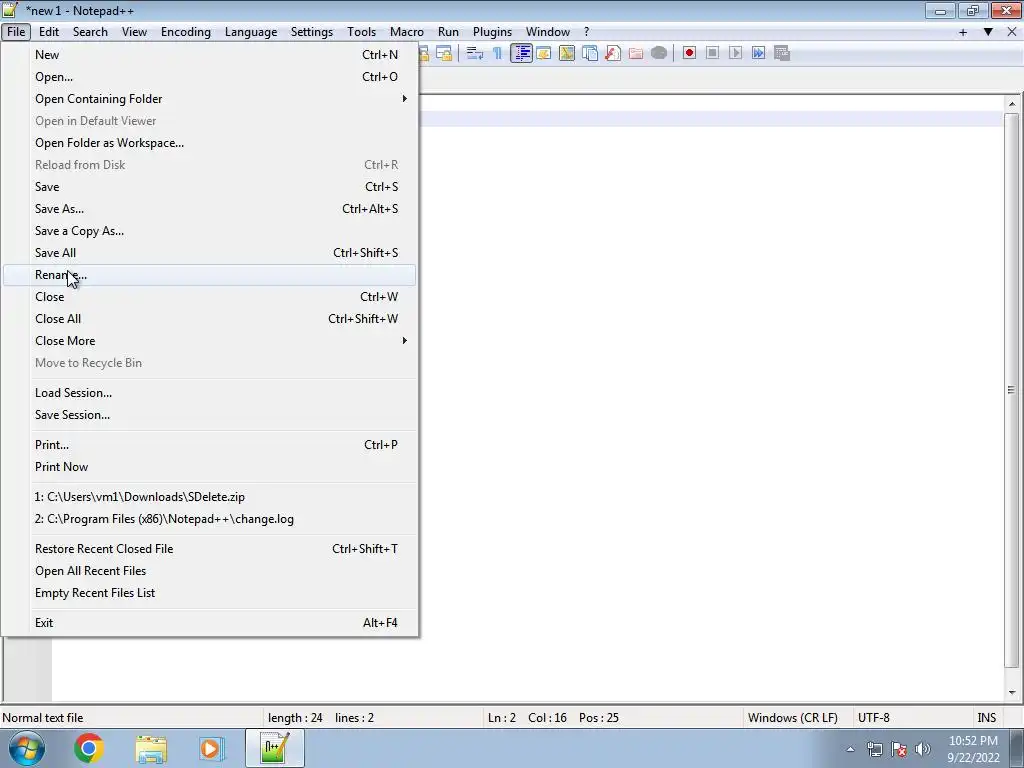Viewport: 1024px width, 768px height.
Task: Toggle the Show Indent Guide icon
Action: (521, 54)
